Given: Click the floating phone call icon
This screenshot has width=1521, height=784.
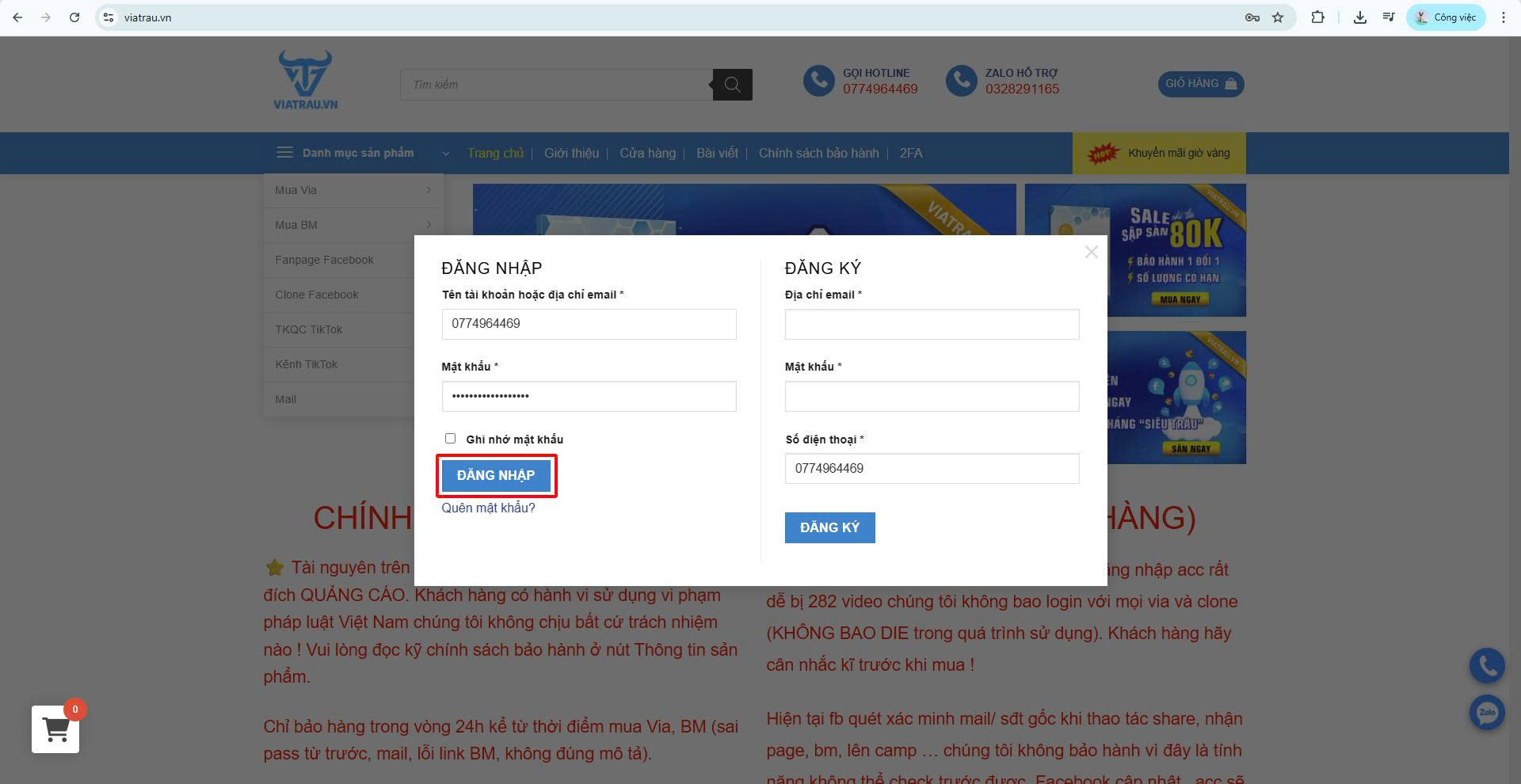Looking at the screenshot, I should 1487,667.
